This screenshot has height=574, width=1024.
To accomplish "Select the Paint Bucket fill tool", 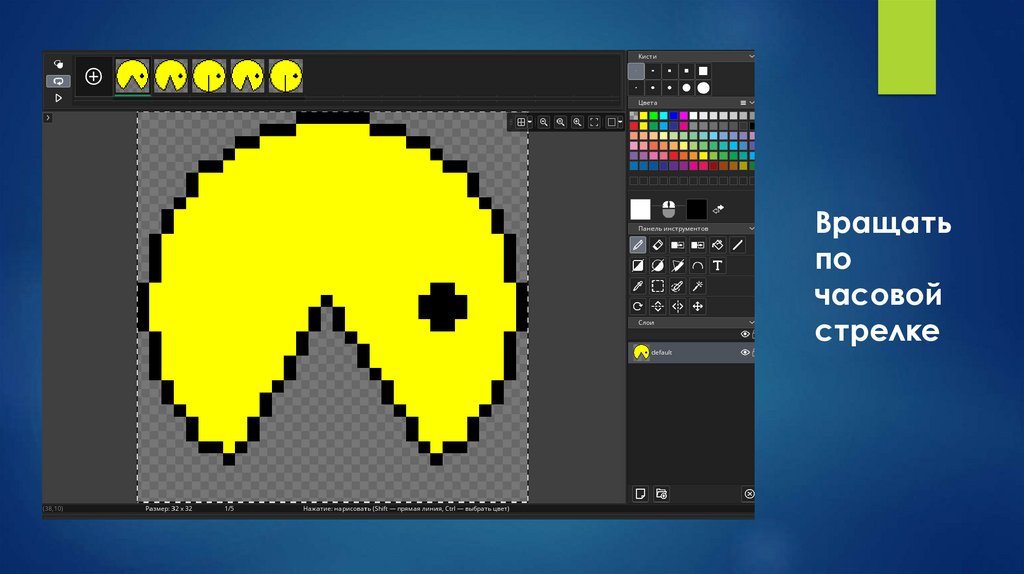I will pyautogui.click(x=717, y=245).
